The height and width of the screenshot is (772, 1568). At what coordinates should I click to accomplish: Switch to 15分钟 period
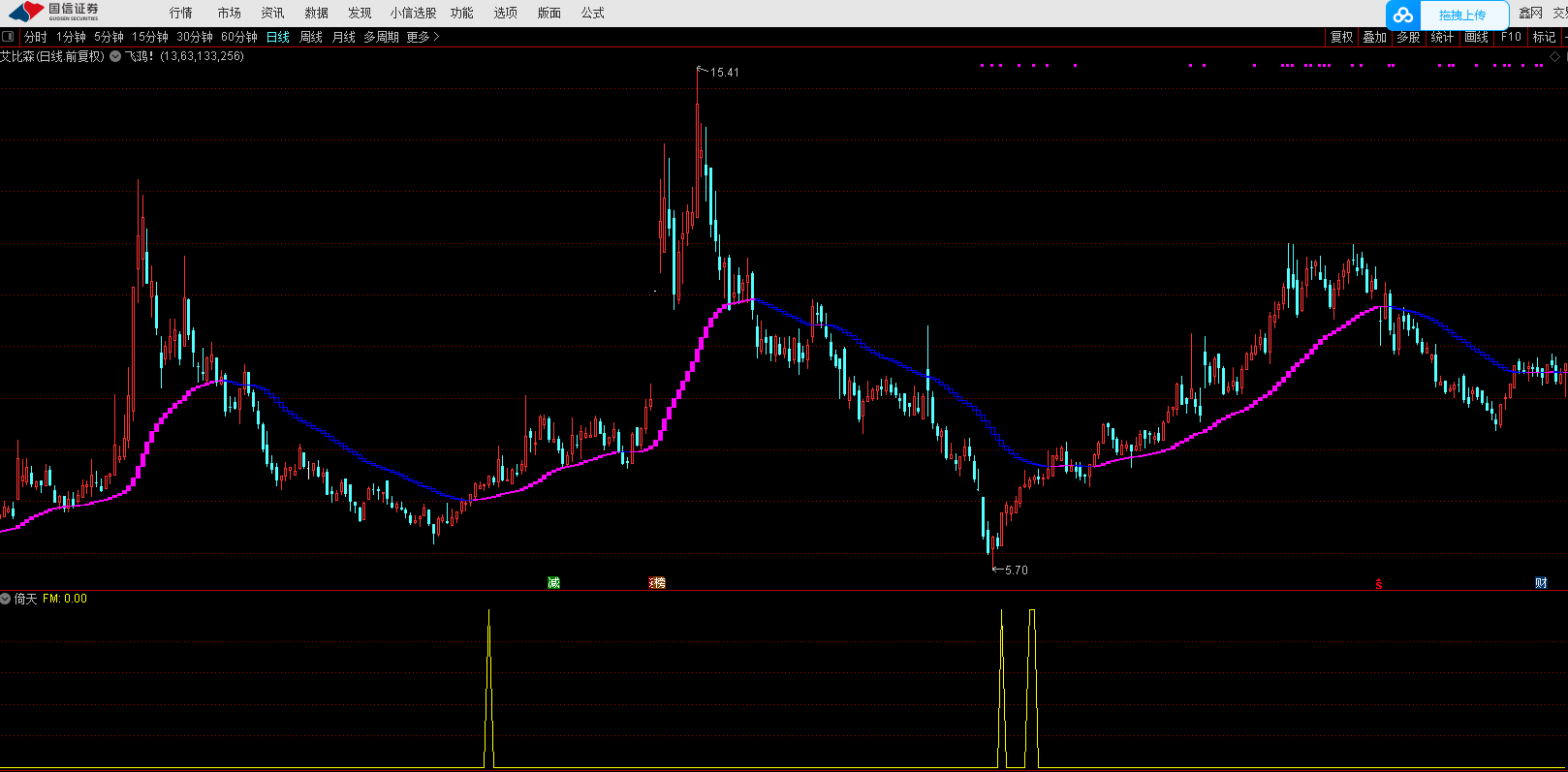pos(150,37)
